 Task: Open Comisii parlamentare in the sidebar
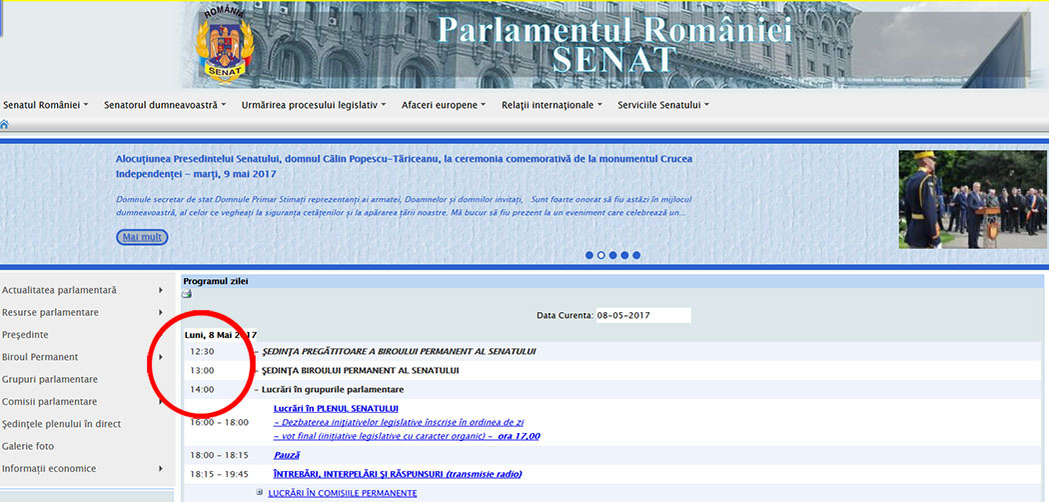(50, 402)
